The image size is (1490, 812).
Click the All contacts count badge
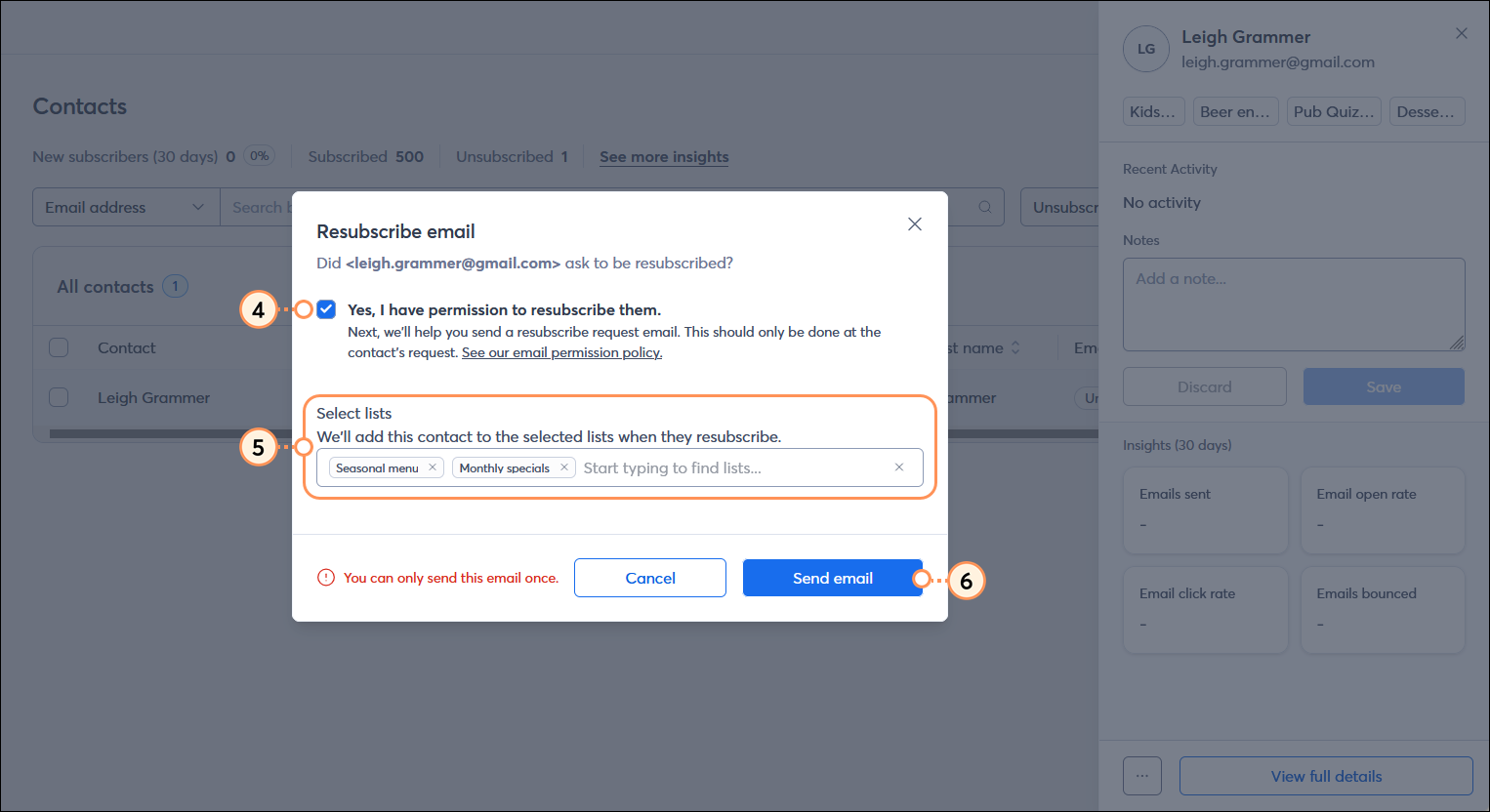[x=175, y=286]
